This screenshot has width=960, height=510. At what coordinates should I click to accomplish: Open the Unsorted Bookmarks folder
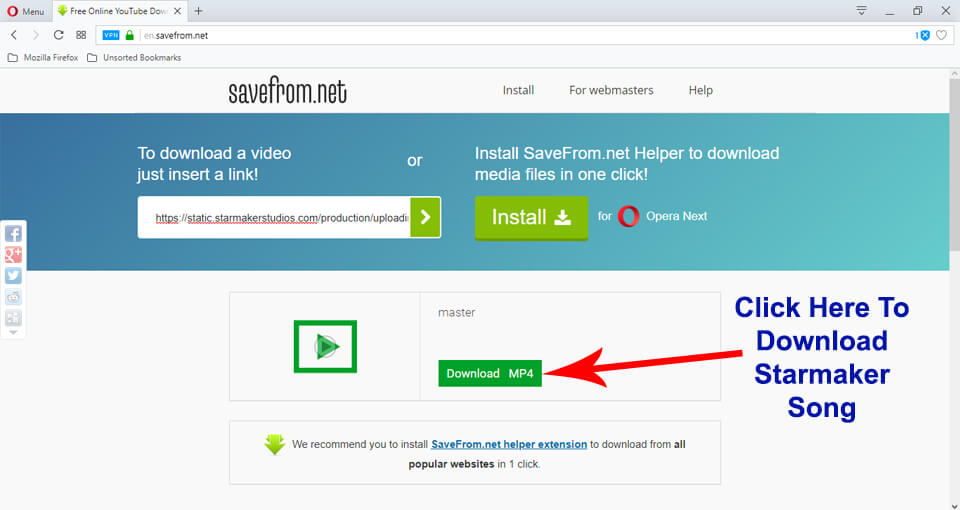pos(134,58)
